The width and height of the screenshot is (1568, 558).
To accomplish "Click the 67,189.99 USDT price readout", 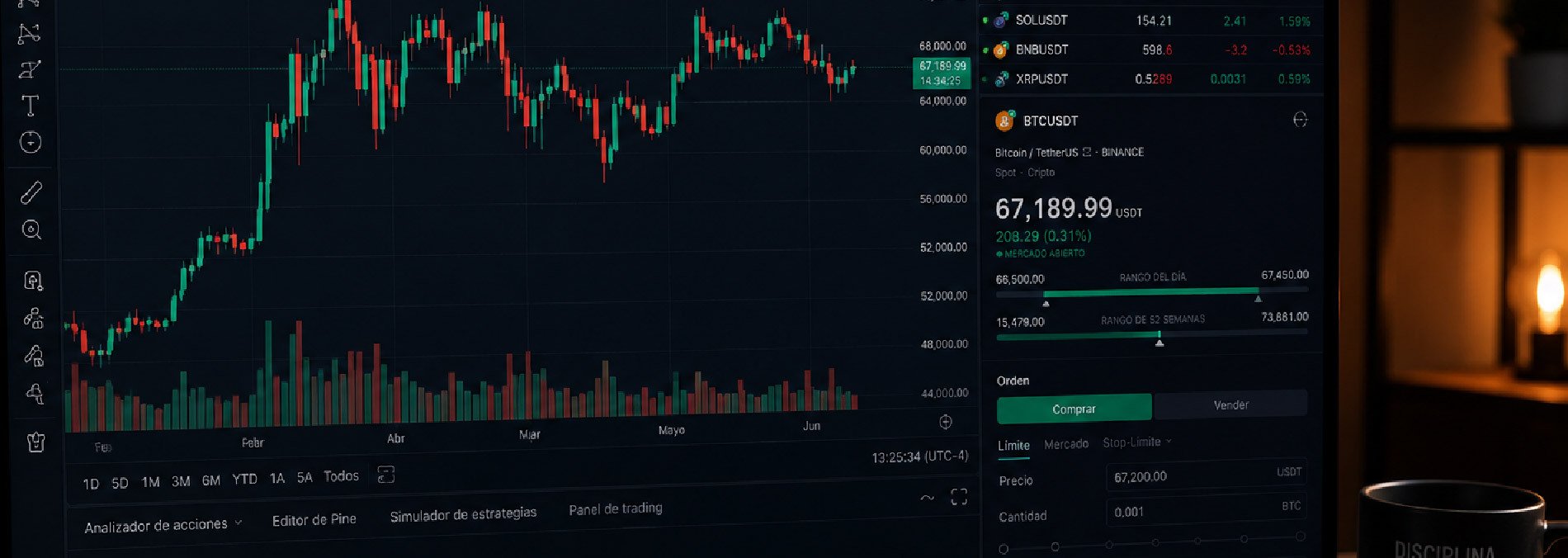I will [1069, 209].
